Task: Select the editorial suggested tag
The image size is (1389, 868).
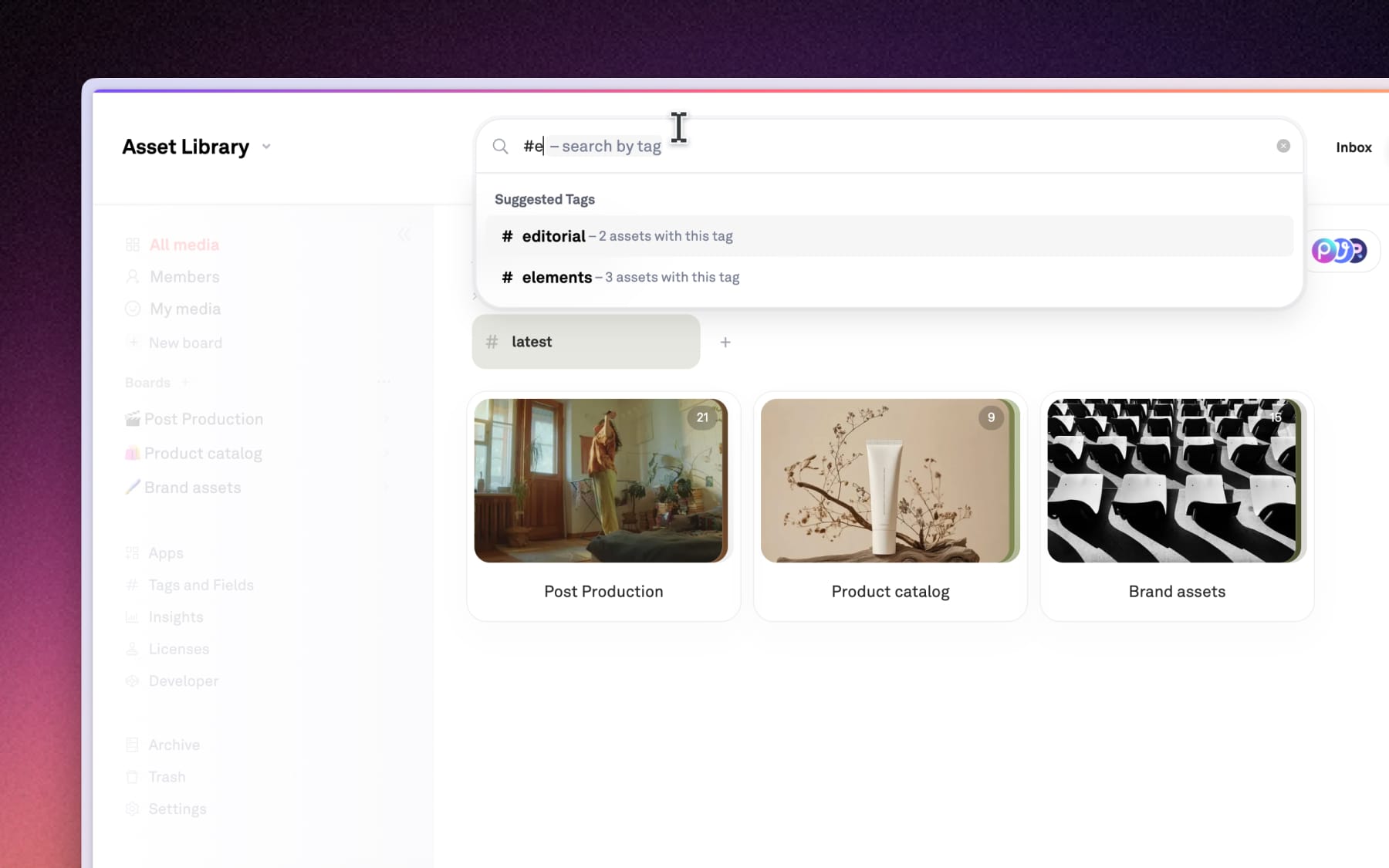Action: 553,236
